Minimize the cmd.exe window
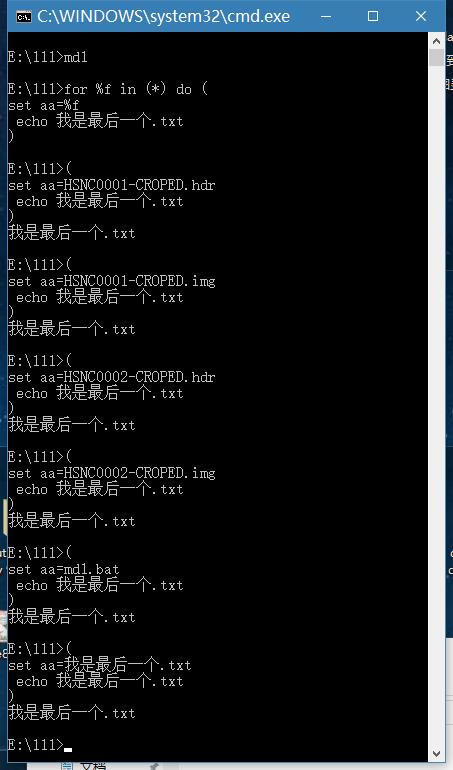 tap(325, 16)
